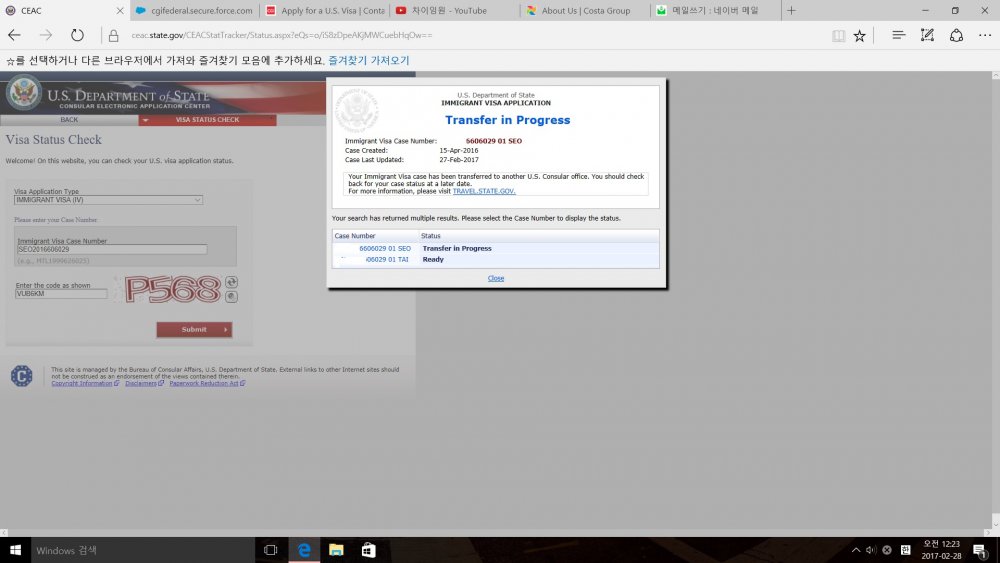Switch to cgifederal.secure.force.com tab
The width and height of the screenshot is (1000, 563).
[195, 11]
